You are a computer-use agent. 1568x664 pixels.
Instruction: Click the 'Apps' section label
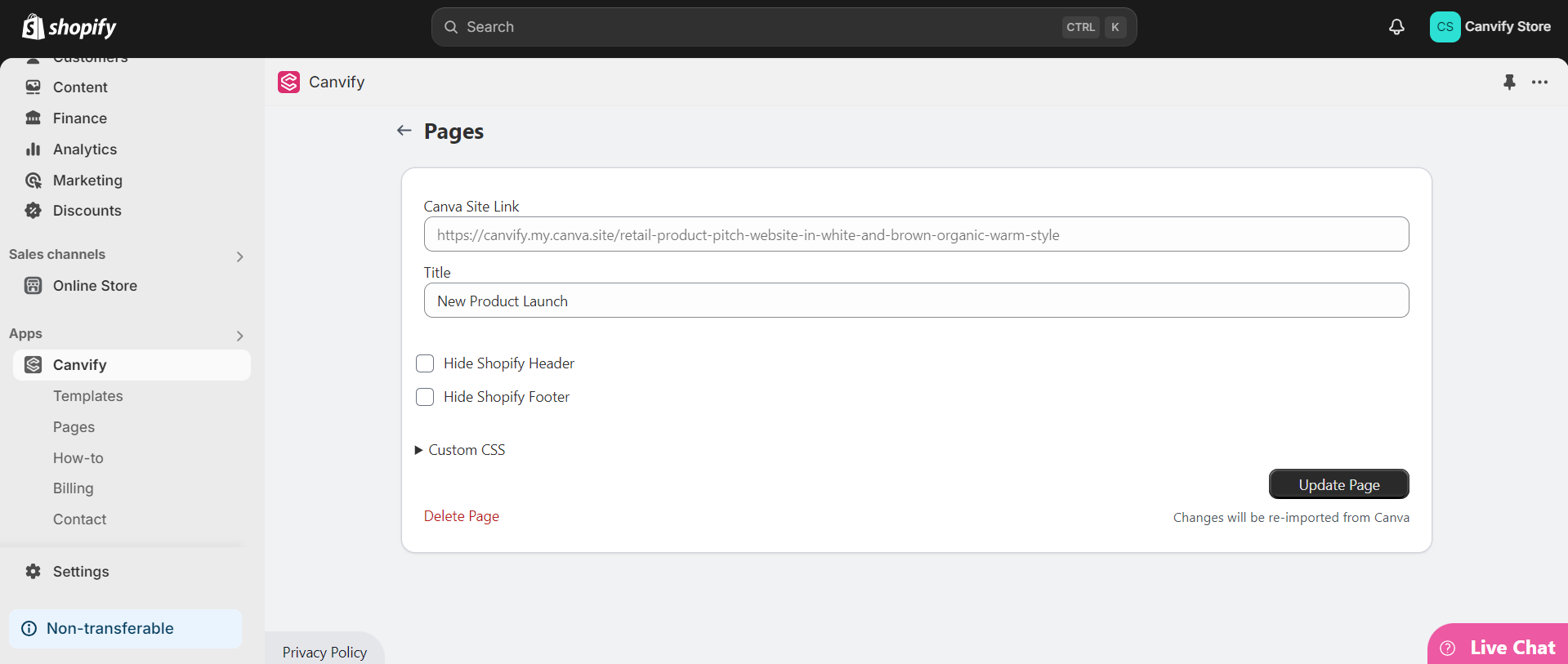25,333
